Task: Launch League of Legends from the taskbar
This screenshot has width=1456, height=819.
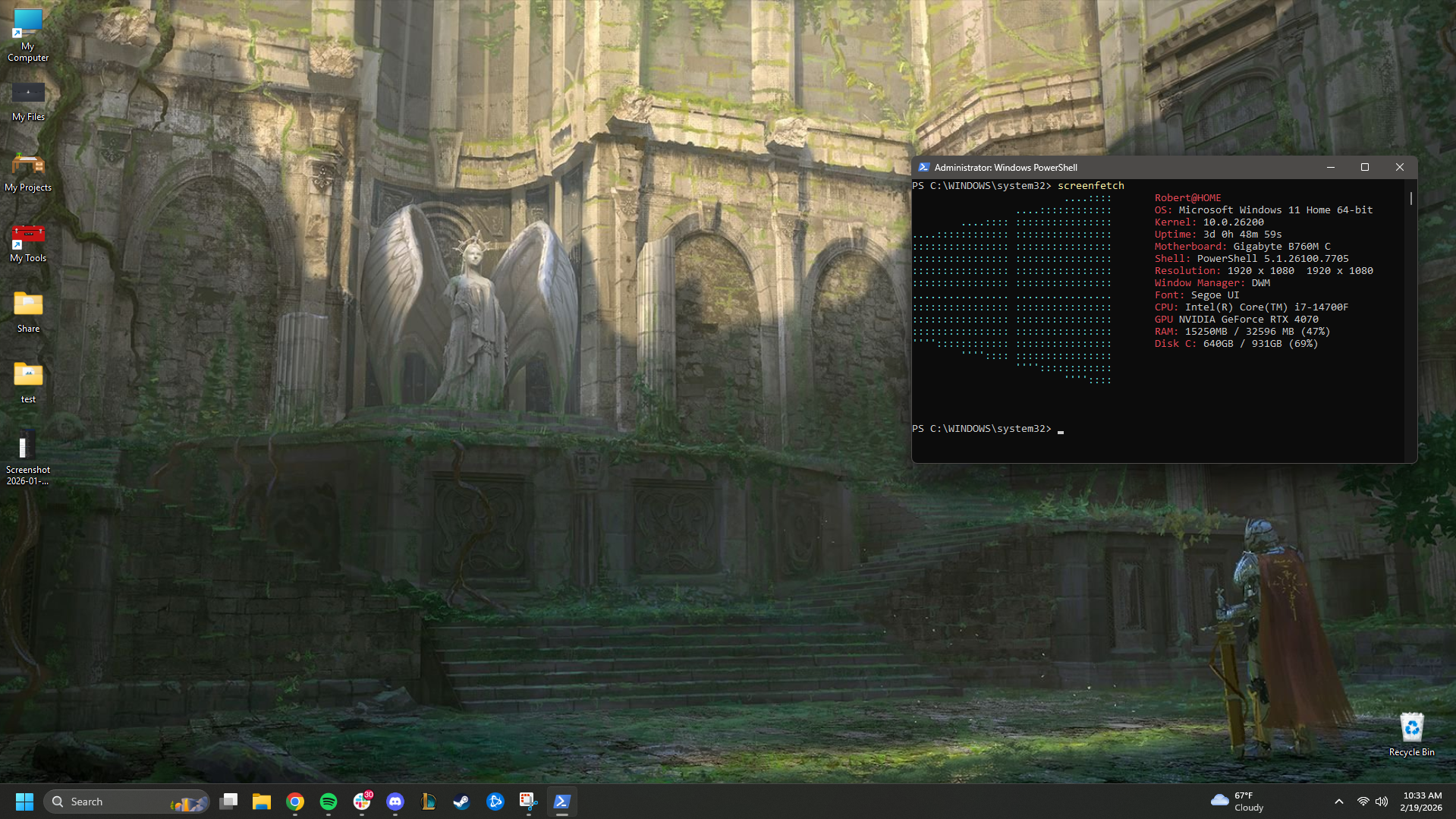Action: 429,802
